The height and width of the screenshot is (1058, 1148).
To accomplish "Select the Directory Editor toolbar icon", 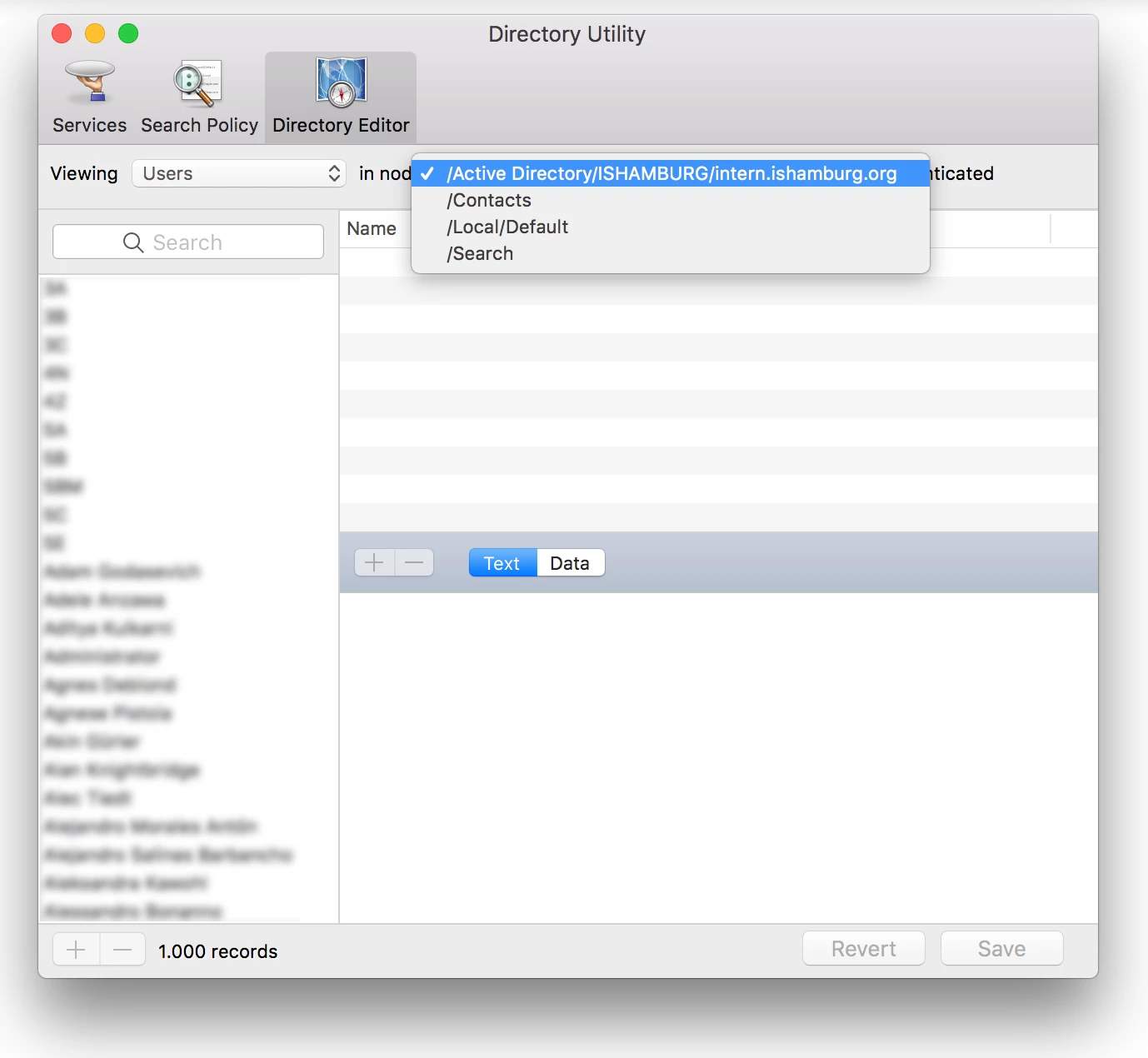I will [341, 97].
